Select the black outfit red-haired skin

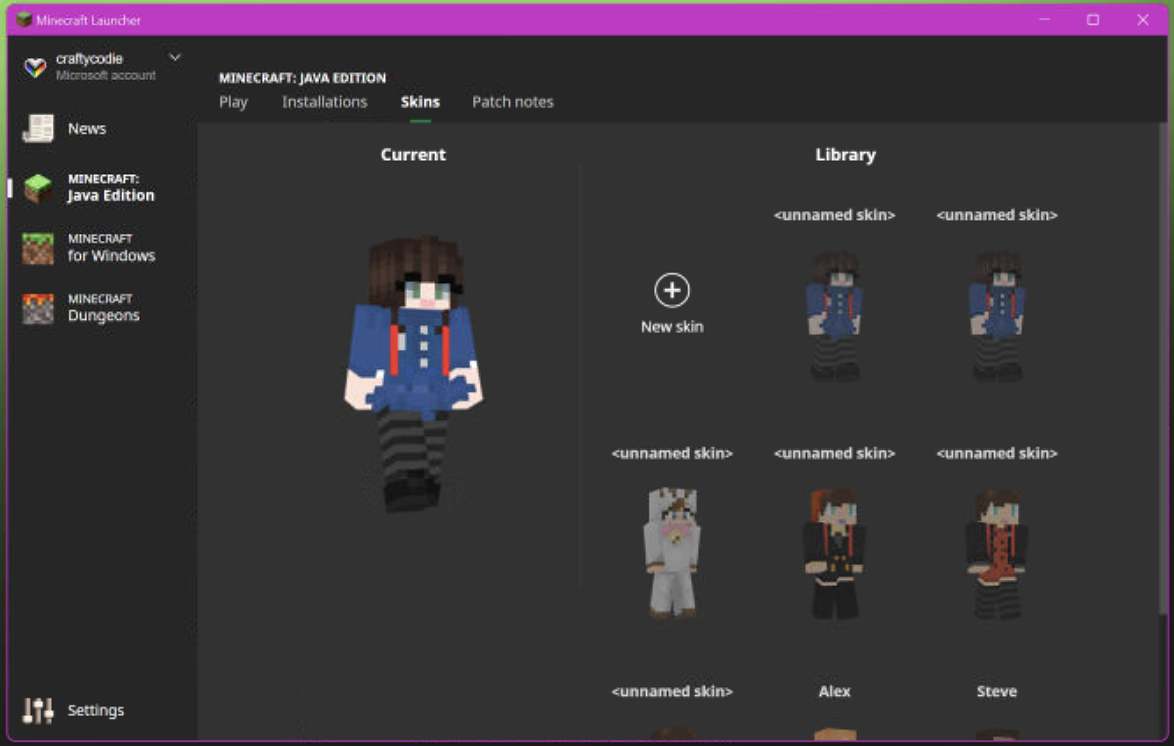(834, 553)
